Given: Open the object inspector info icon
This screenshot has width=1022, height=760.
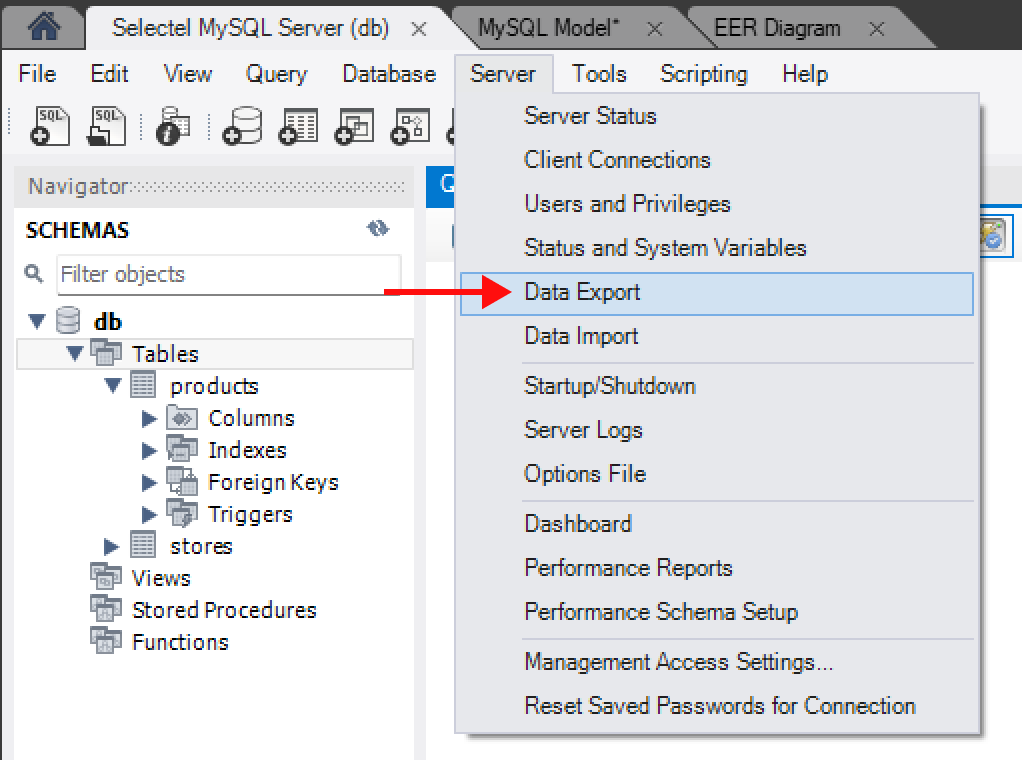Looking at the screenshot, I should [173, 126].
